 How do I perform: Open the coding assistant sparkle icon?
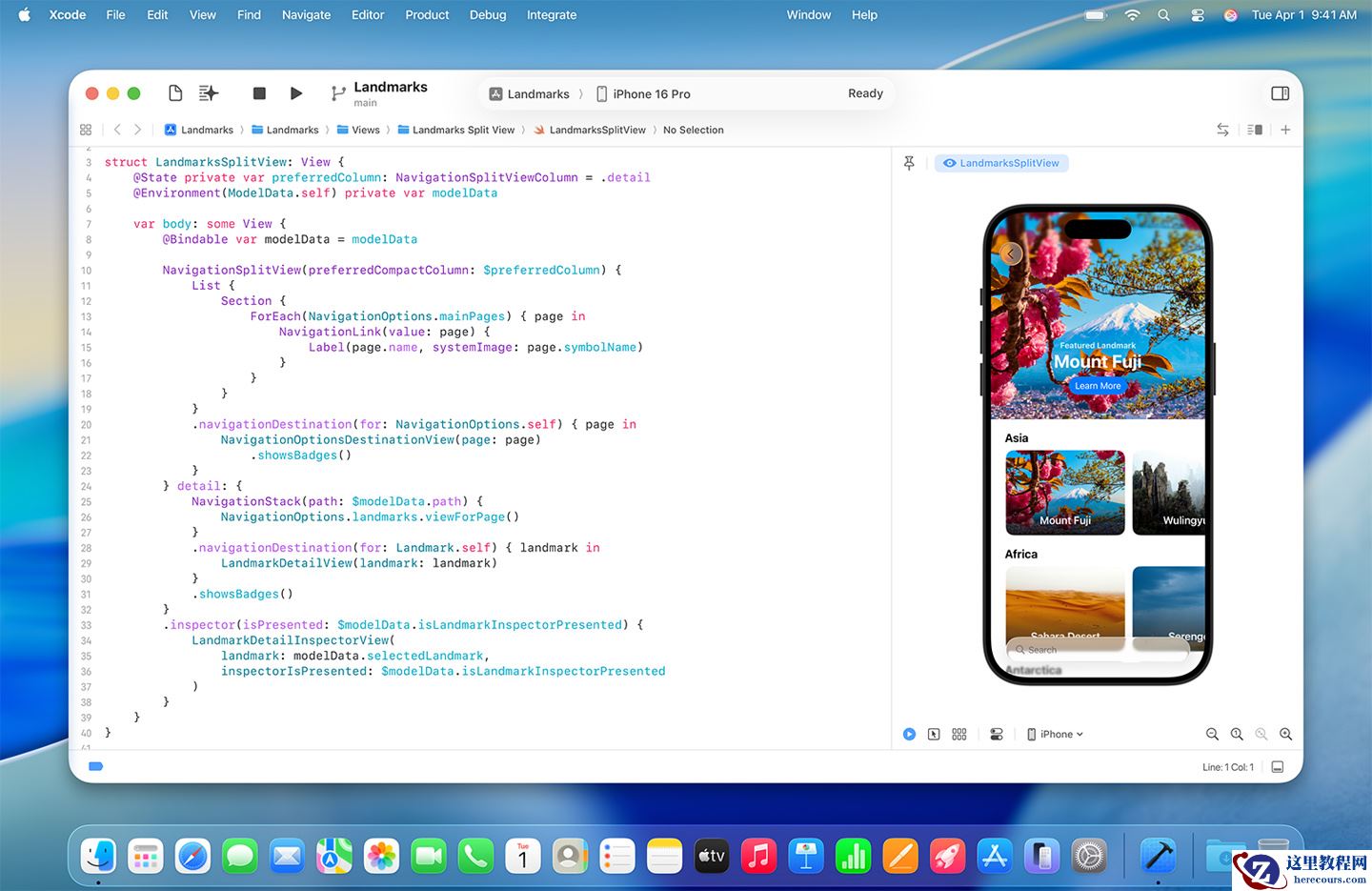209,93
